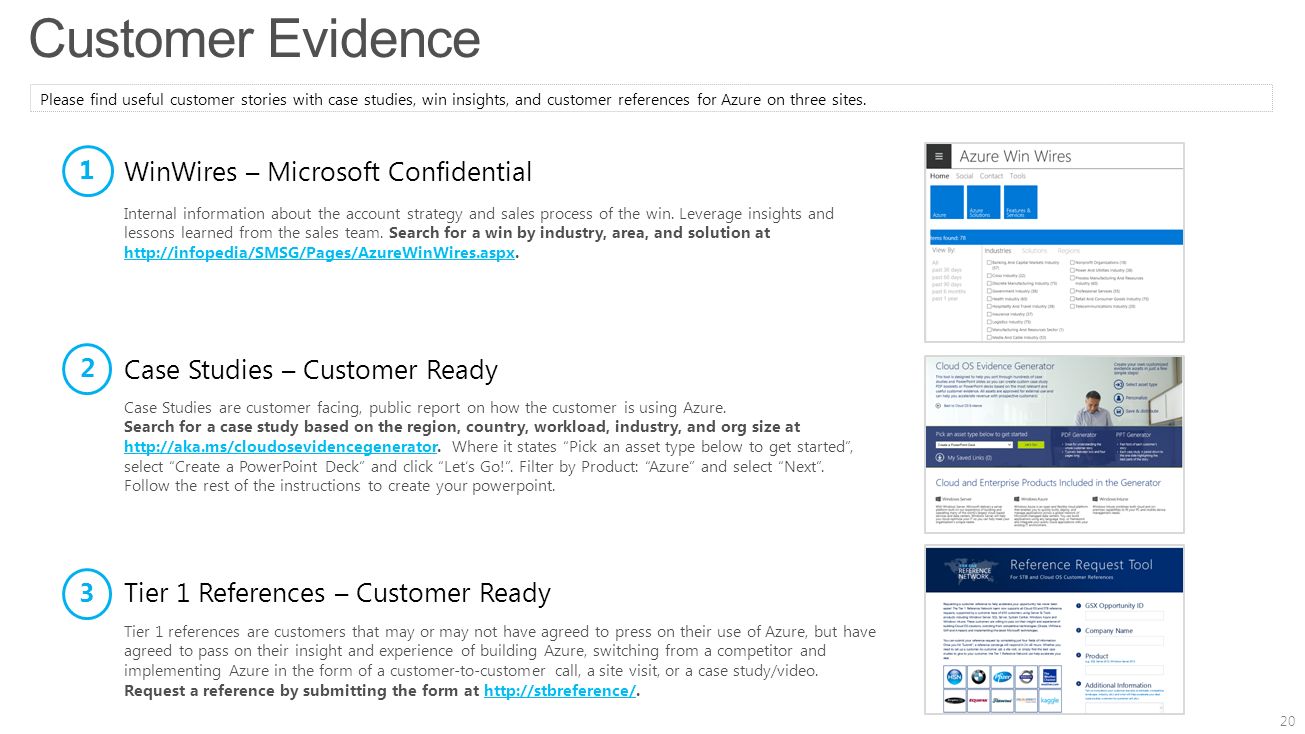The width and height of the screenshot is (1305, 734).
Task: Click the Weather Channel customer logo
Action: coord(1050,677)
